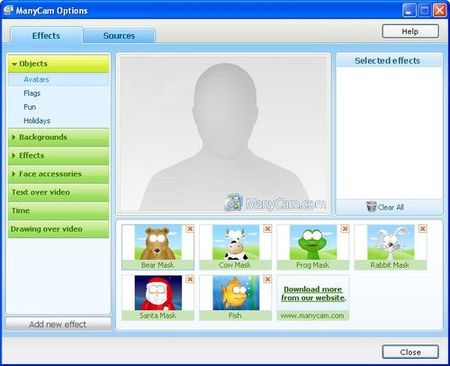Screen dimensions: 450x366
Task: Open the Drawing over video section
Action: [x=58, y=229]
